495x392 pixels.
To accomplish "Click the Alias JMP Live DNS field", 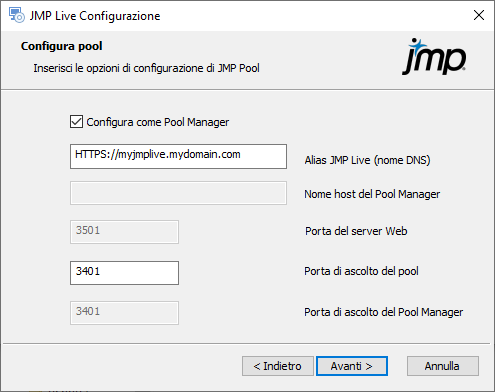I will 178,156.
